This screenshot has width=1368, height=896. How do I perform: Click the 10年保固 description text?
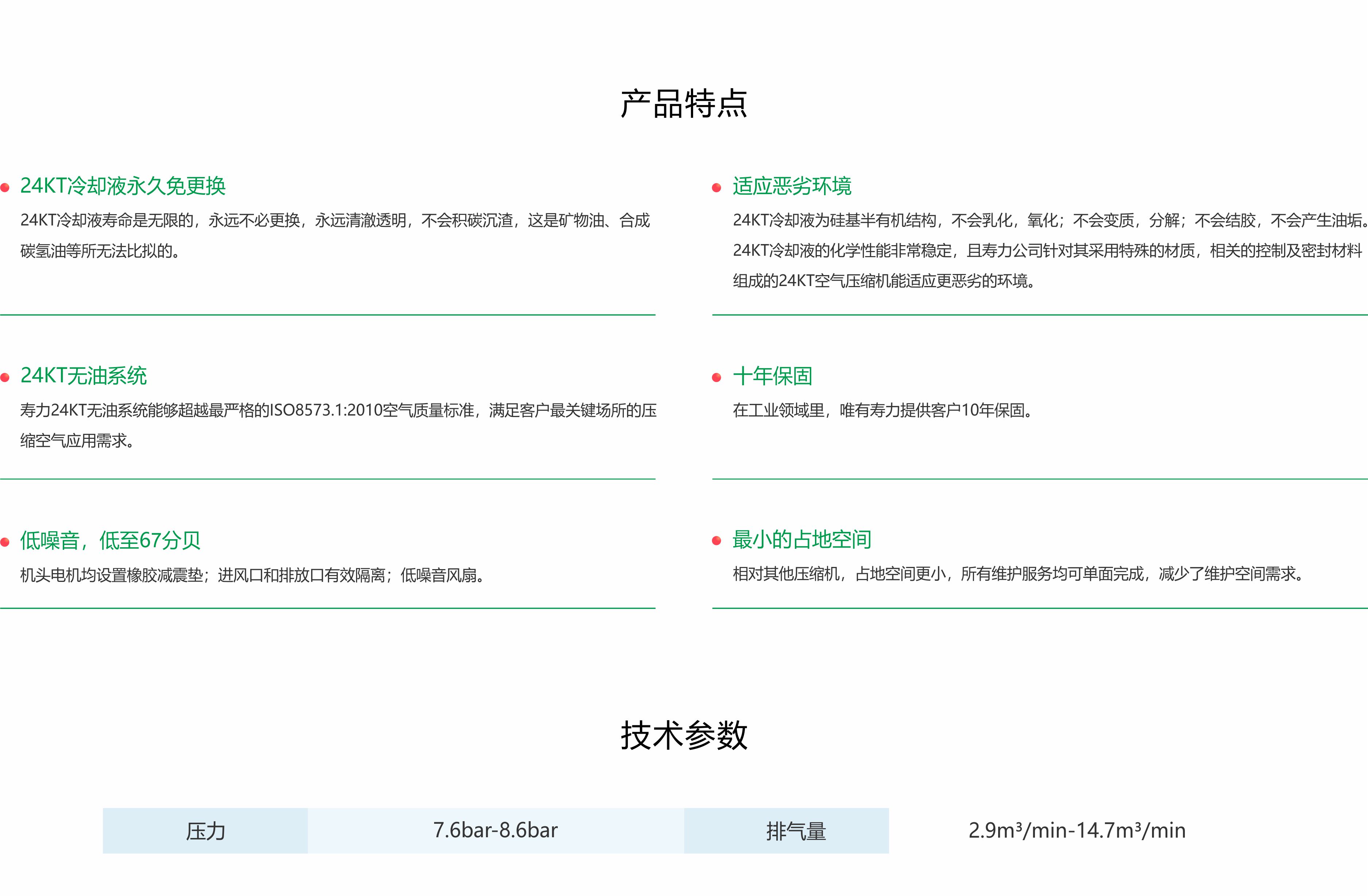(x=882, y=410)
